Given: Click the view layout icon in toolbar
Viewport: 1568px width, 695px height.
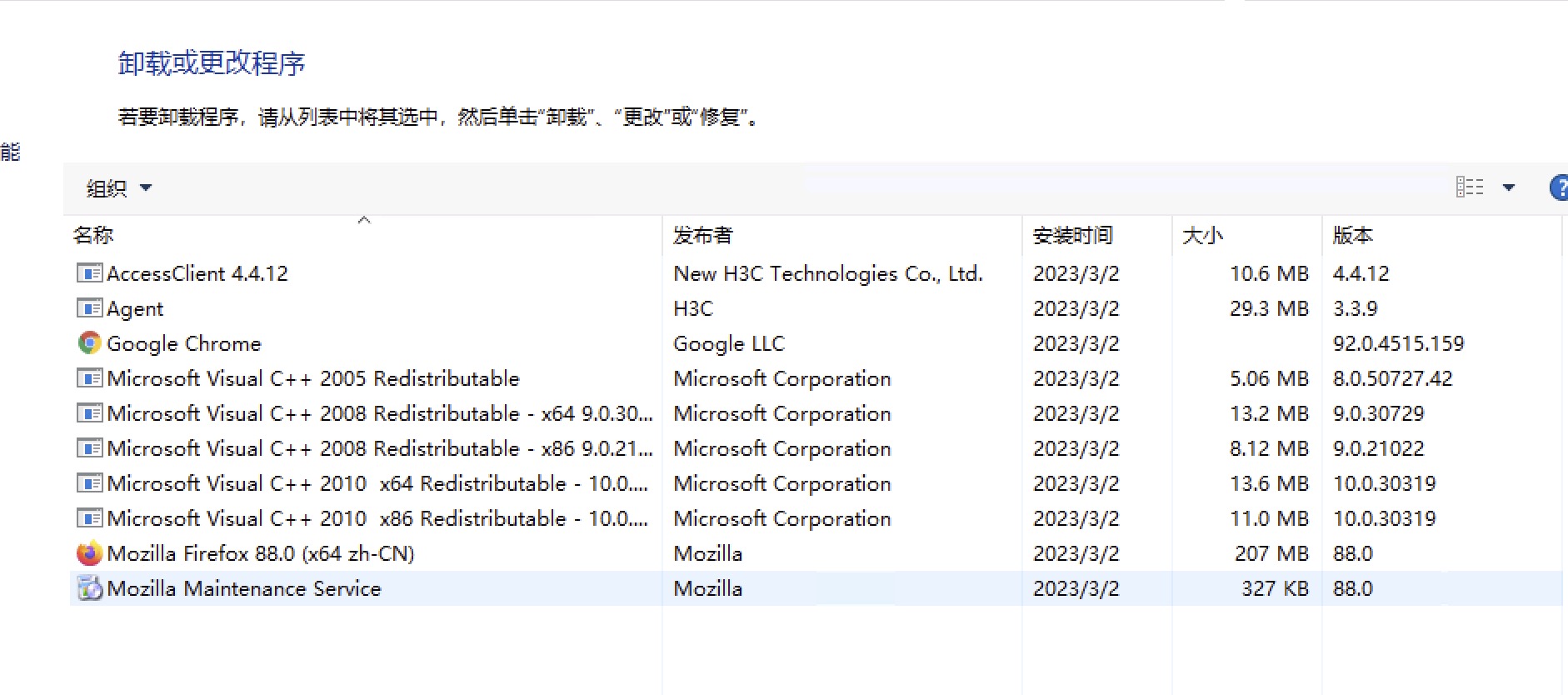Looking at the screenshot, I should (x=1470, y=187).
